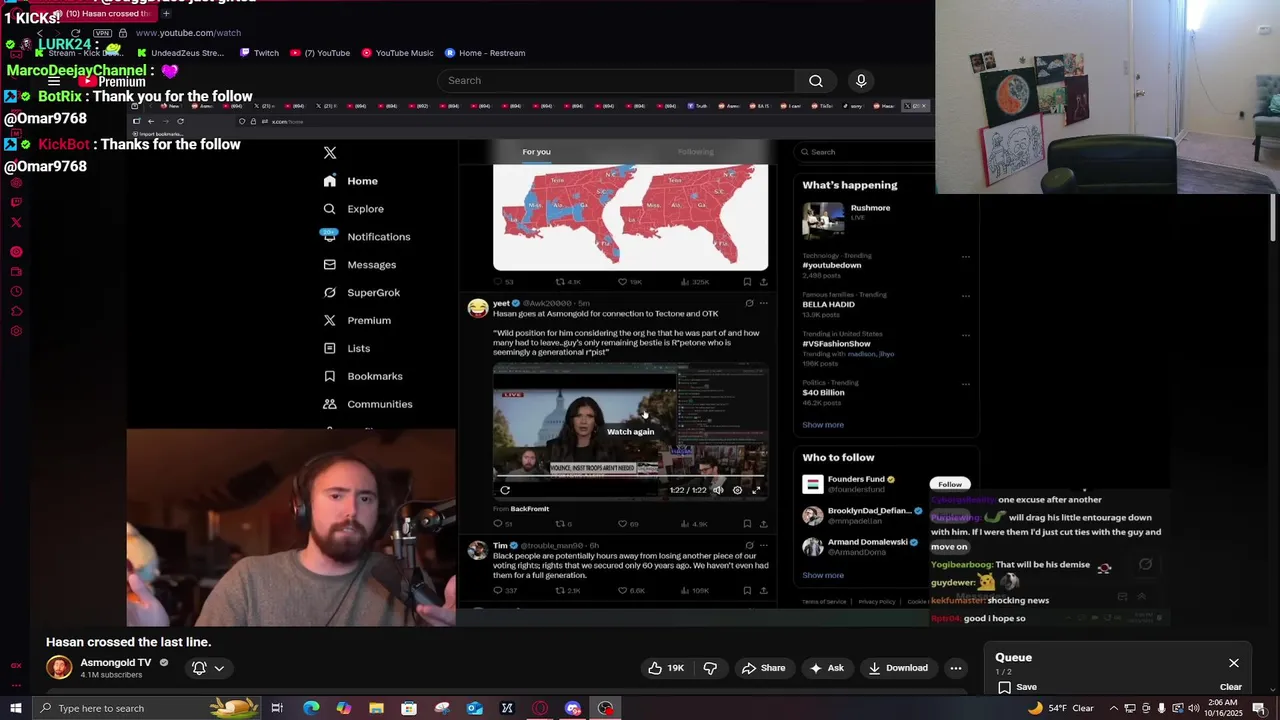Open X panel in Opera sidebar
The height and width of the screenshot is (720, 1280).
(x=16, y=222)
